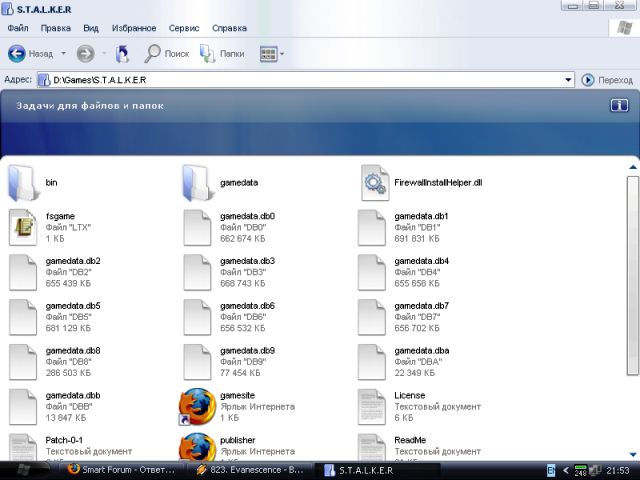The image size is (640, 480).
Task: Select FirewallInstallHelper.dll gear icon
Action: tap(375, 183)
